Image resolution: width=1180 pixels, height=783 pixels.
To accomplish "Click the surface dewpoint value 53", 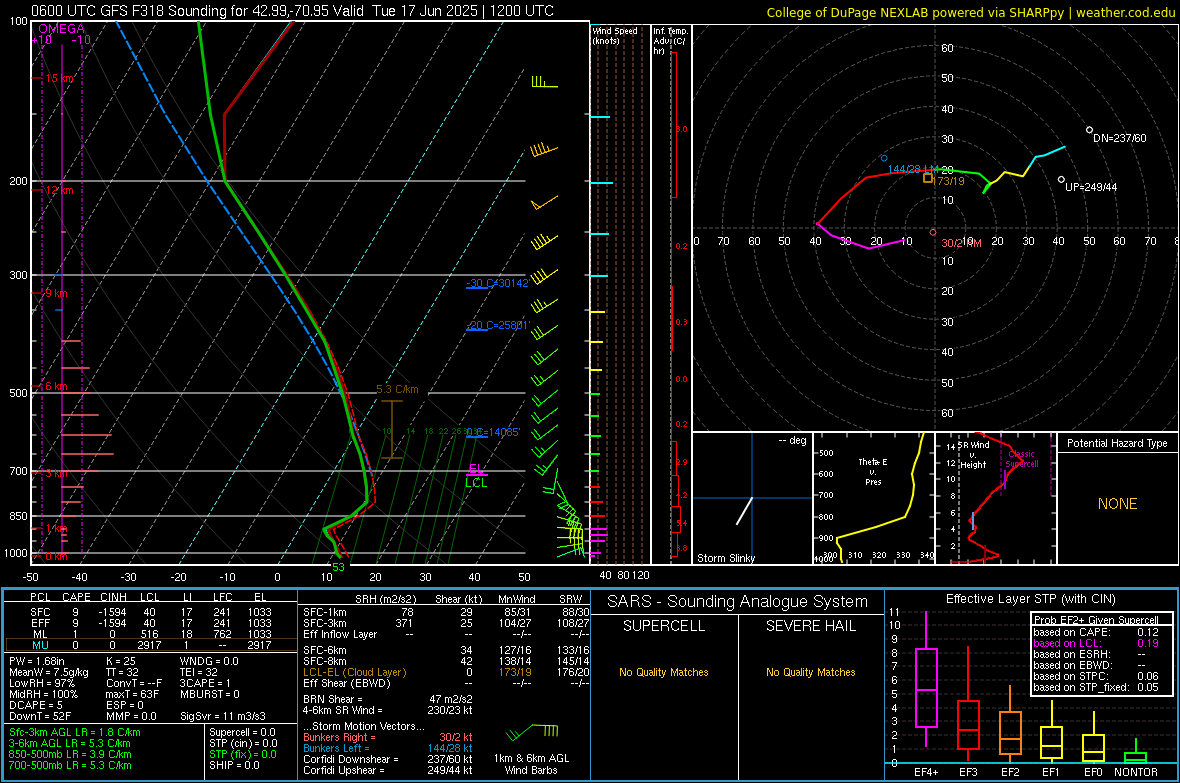I will 338,567.
